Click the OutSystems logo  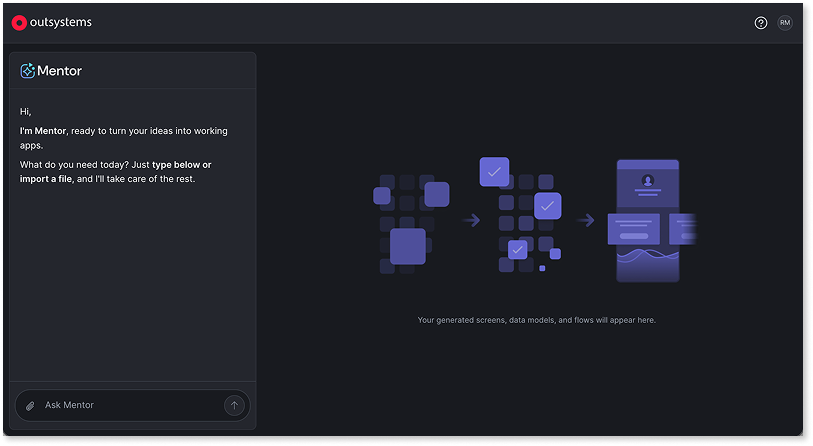pos(51,23)
